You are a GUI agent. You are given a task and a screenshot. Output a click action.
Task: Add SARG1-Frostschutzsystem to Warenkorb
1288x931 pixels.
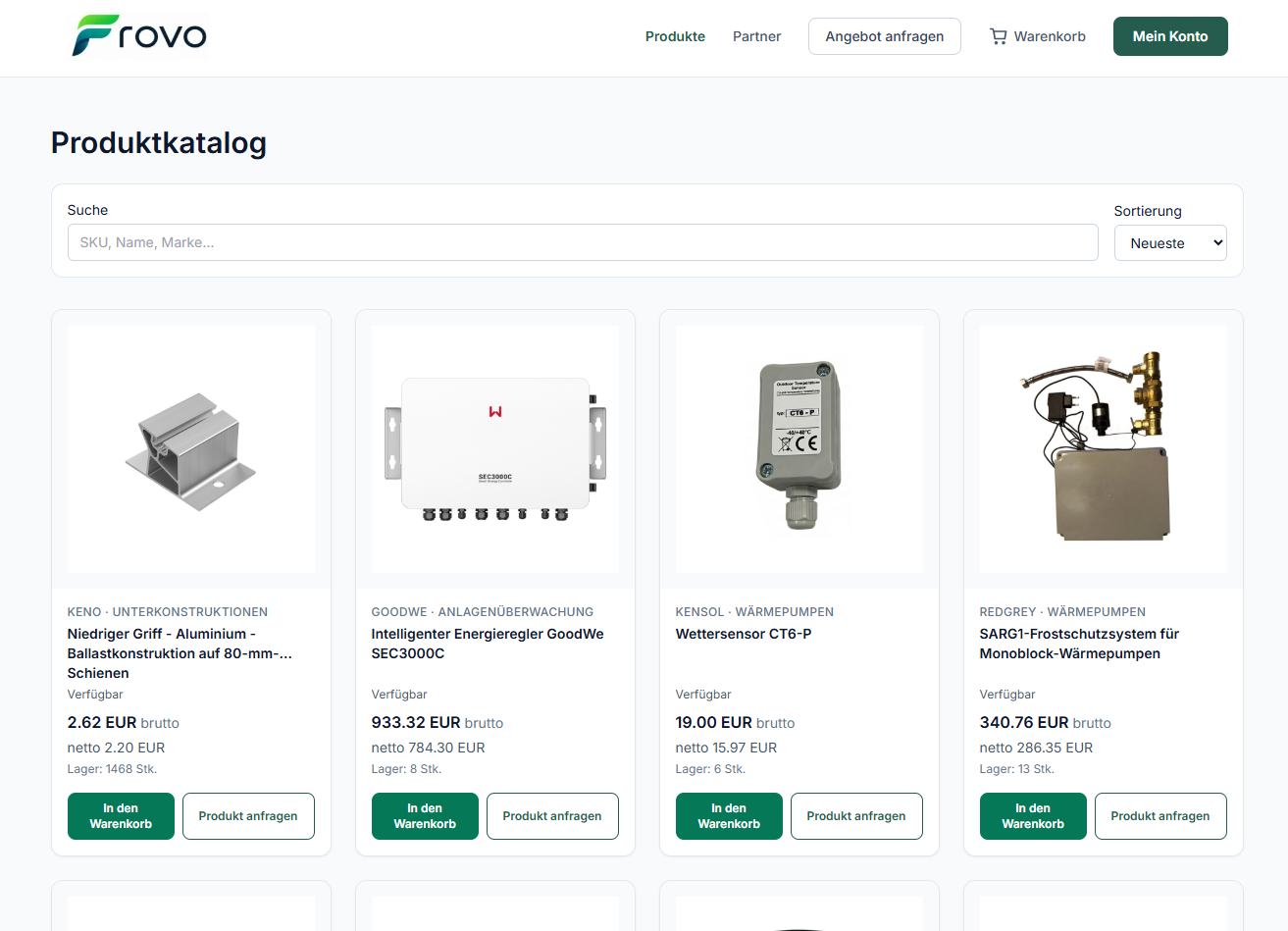(1033, 816)
